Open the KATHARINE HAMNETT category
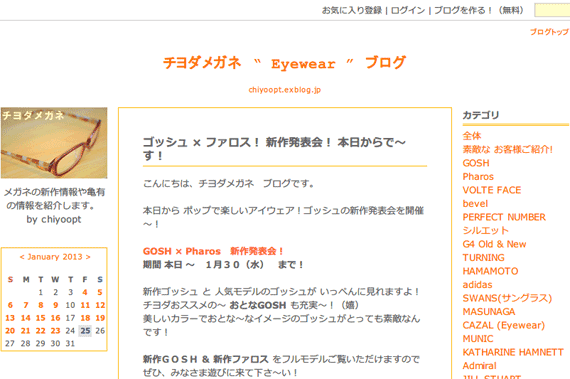Viewport: 570px width, 379px height. (x=513, y=352)
